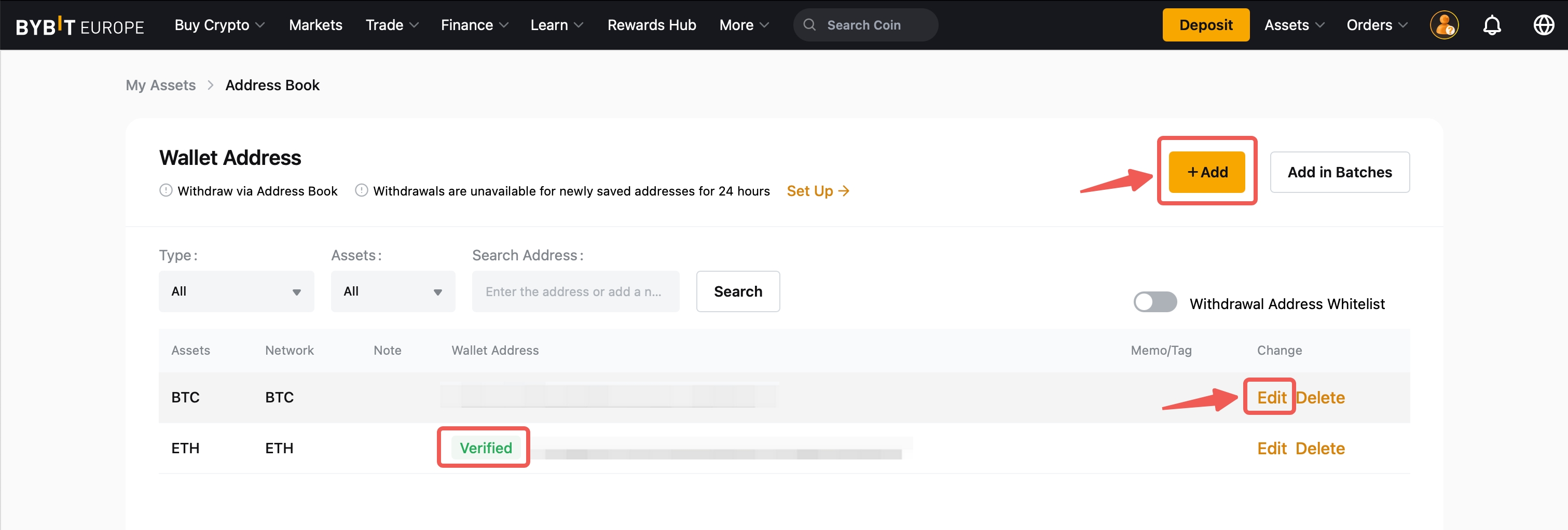Go to Rewards Hub
Viewport: 1568px width, 530px height.
point(651,25)
